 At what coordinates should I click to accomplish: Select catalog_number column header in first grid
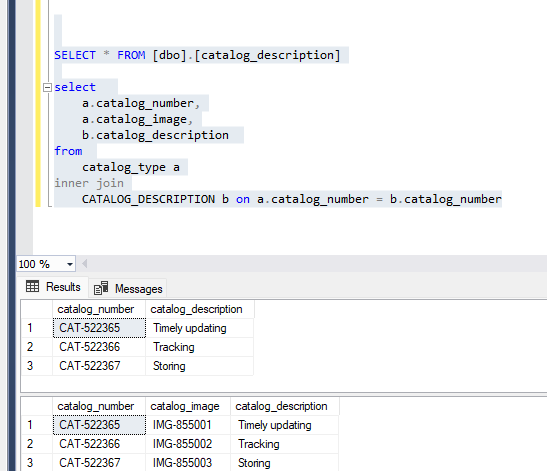coord(99,309)
